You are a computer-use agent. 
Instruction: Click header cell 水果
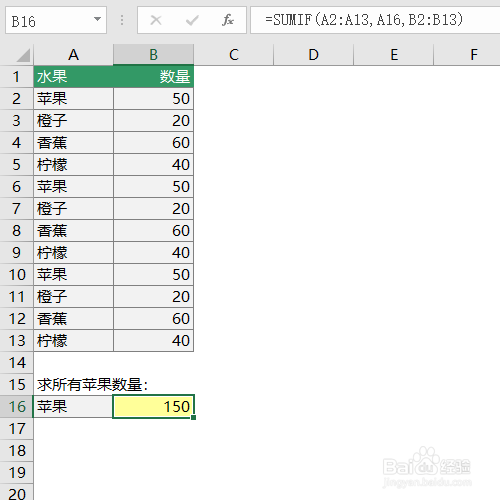[x=73, y=77]
